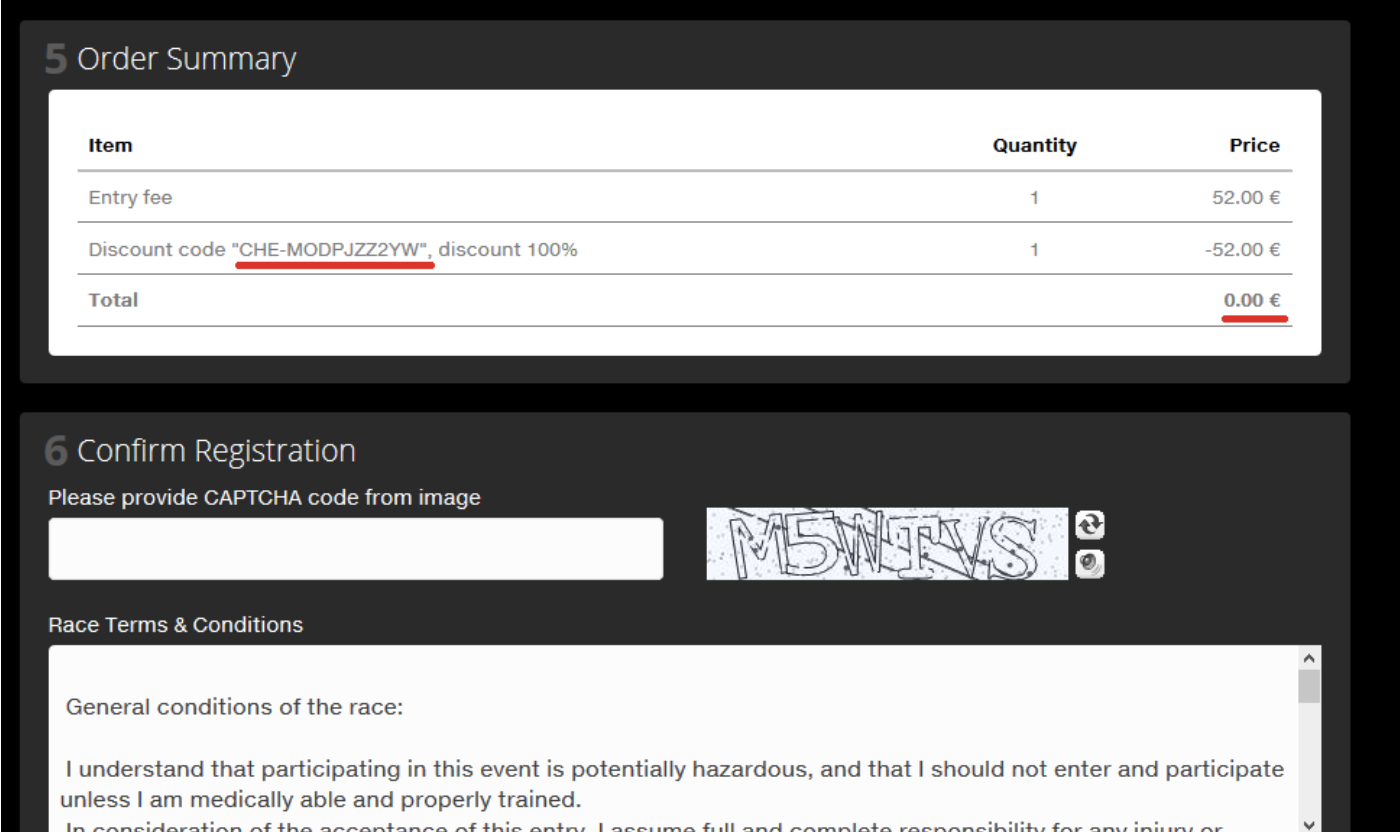Click the 'Race Terms & Conditions' label
This screenshot has height=832, width=1400.
[x=175, y=625]
